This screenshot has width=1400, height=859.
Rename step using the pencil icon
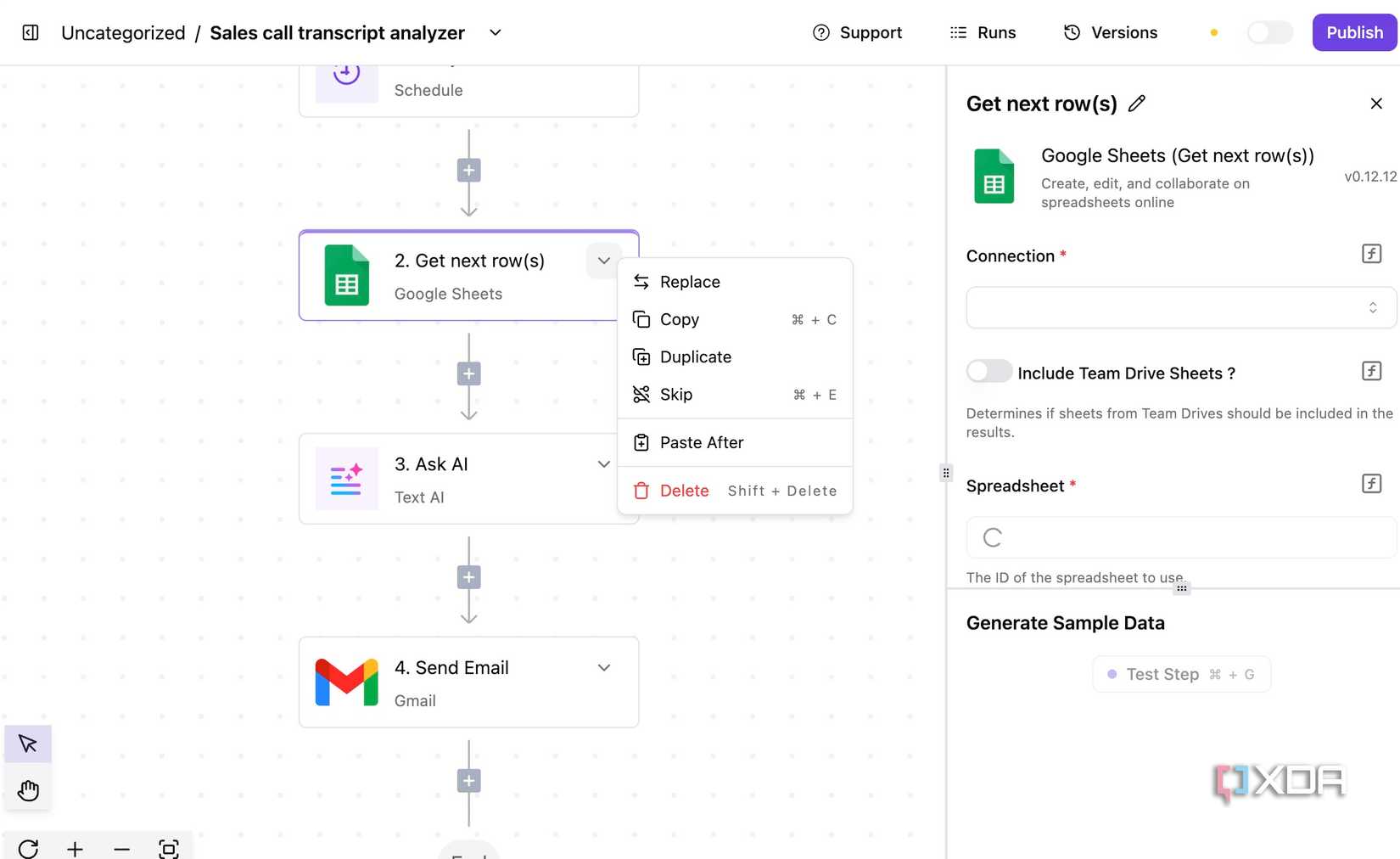coord(1137,103)
